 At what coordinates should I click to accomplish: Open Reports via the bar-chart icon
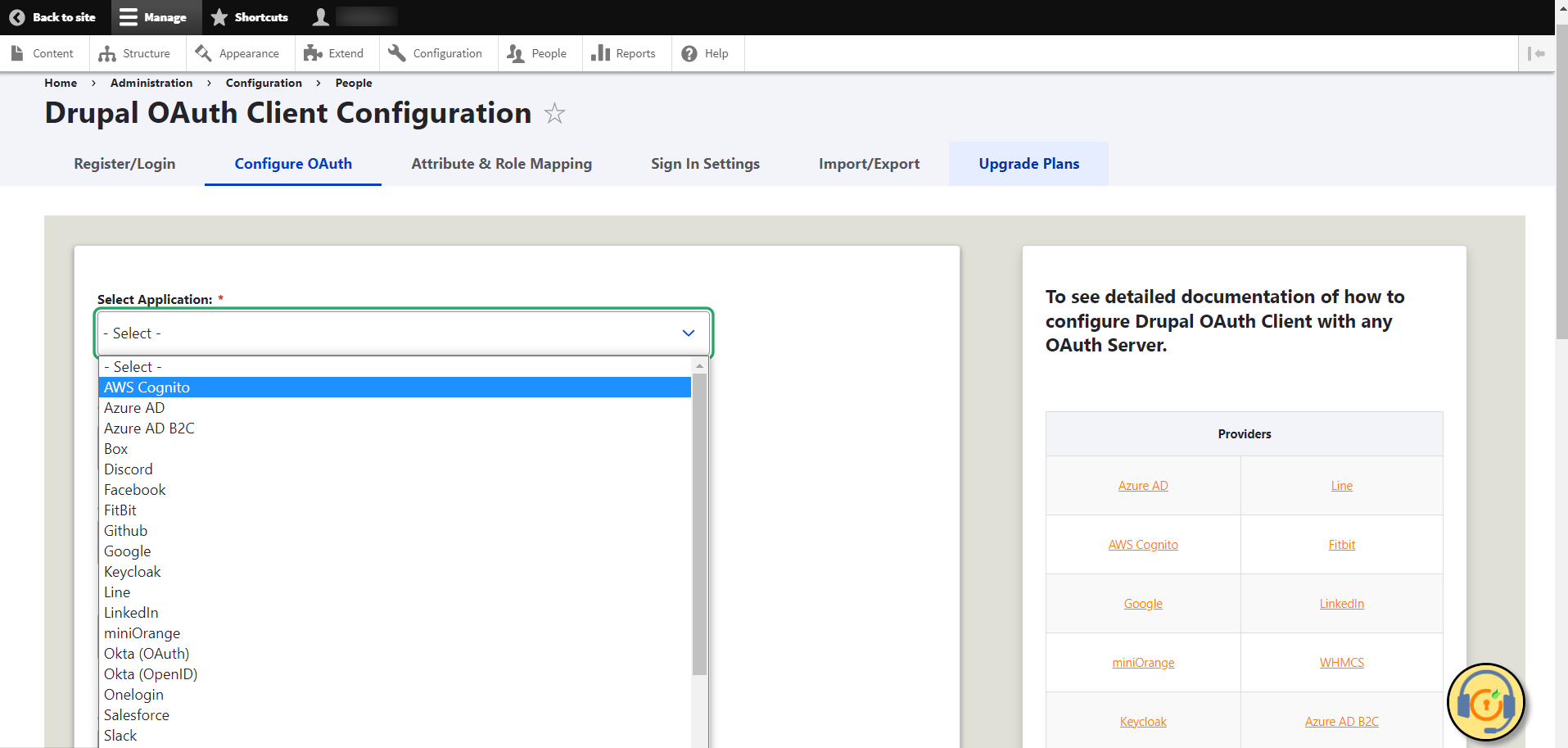(600, 52)
